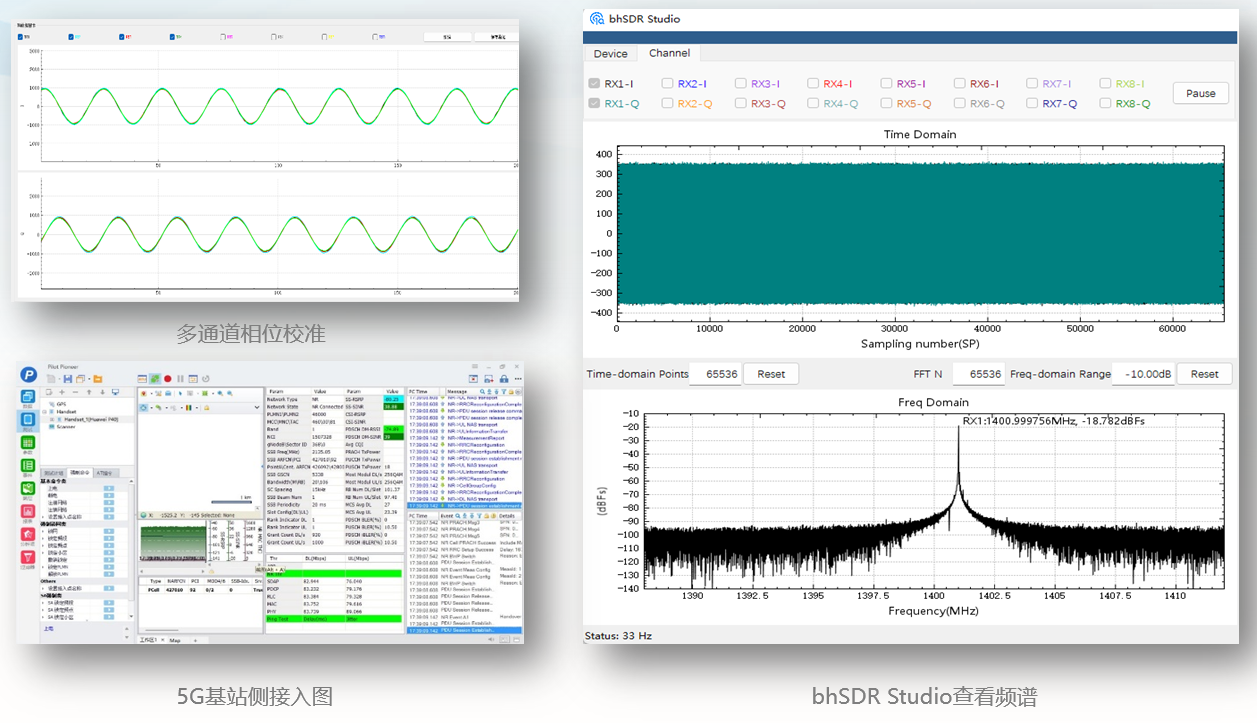Enable the RX8-Q channel checkbox

1105,103
